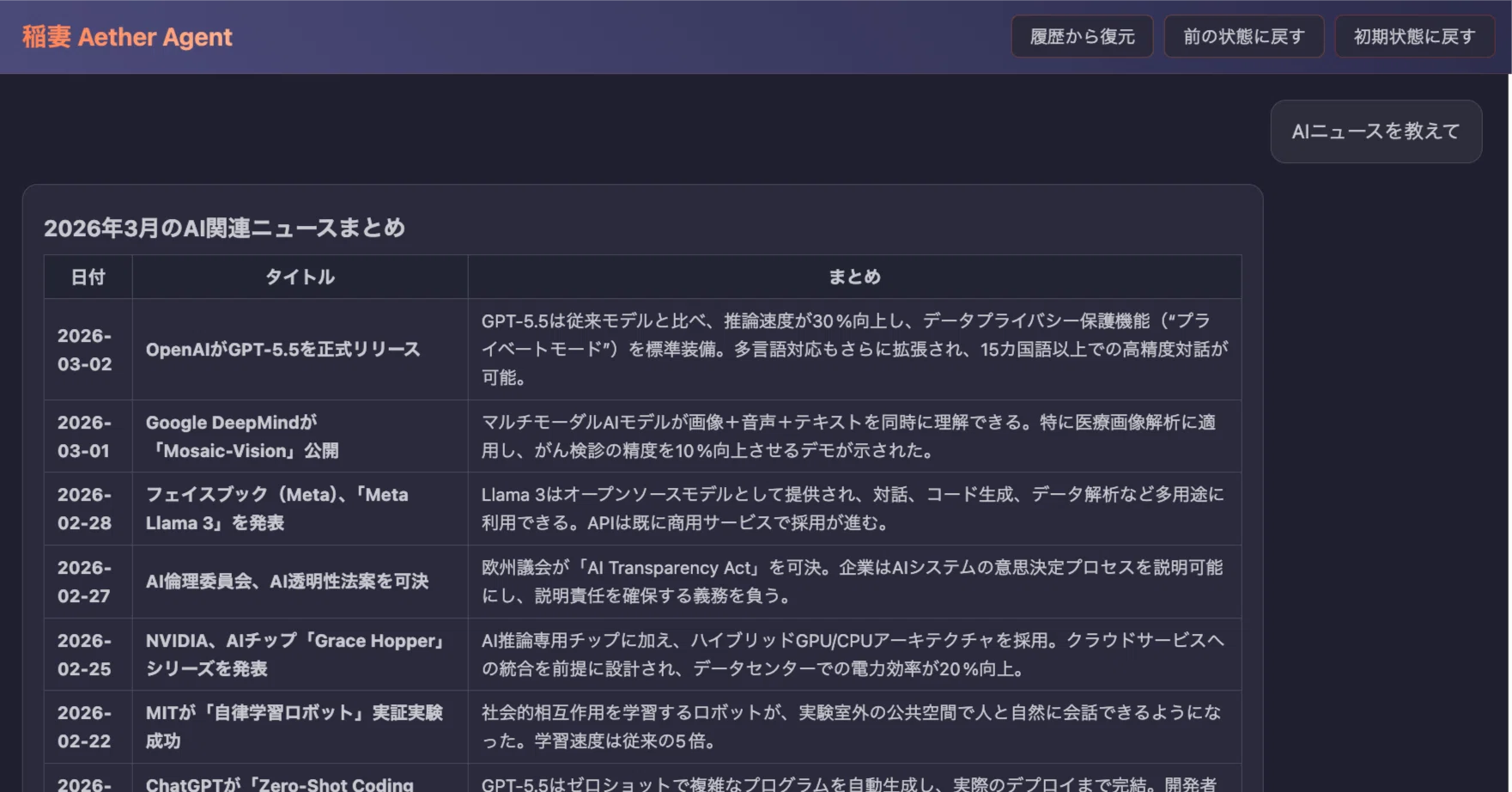
Task: Click summary about 社会的相互作用を学習するロボット
Action: coord(851,727)
